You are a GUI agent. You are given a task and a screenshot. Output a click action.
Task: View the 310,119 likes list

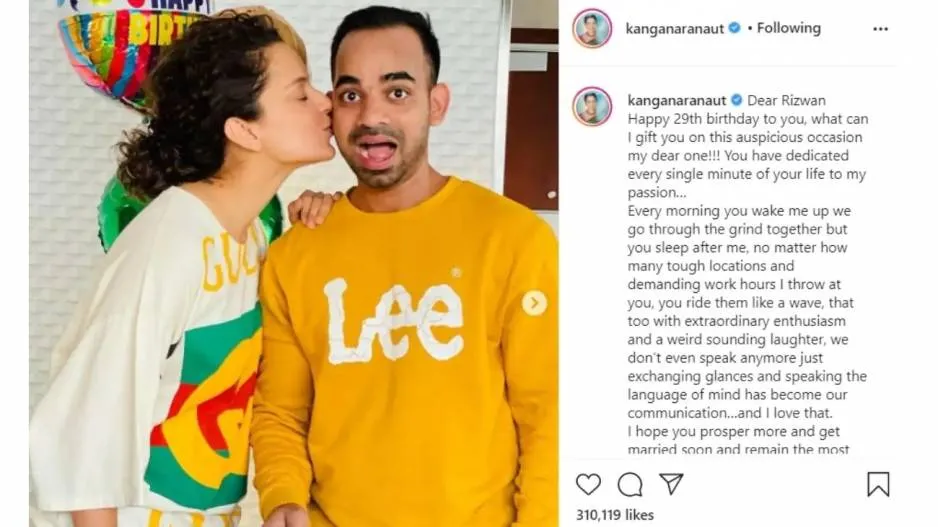[x=615, y=514]
